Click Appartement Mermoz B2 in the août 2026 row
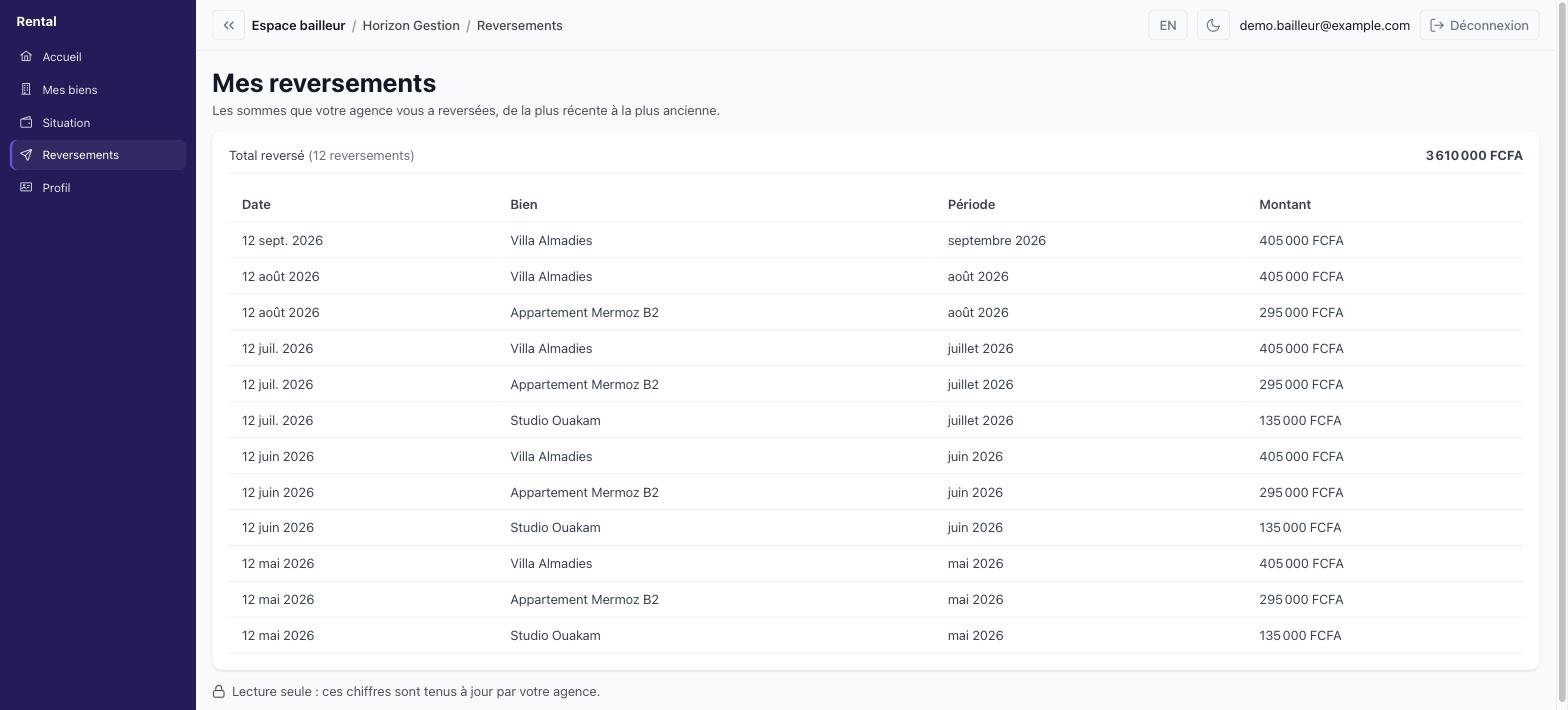Viewport: 1568px width, 710px height. 584,312
